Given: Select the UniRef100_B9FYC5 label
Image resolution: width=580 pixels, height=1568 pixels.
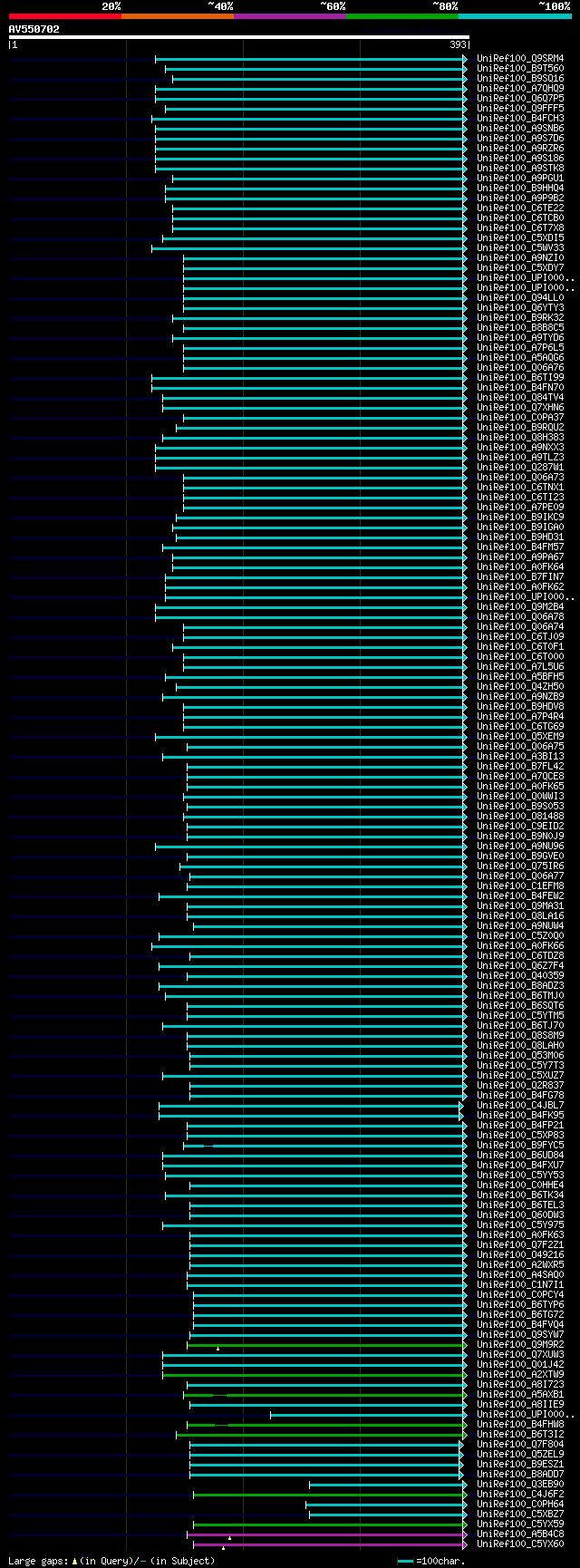Looking at the screenshot, I should coord(520,1146).
